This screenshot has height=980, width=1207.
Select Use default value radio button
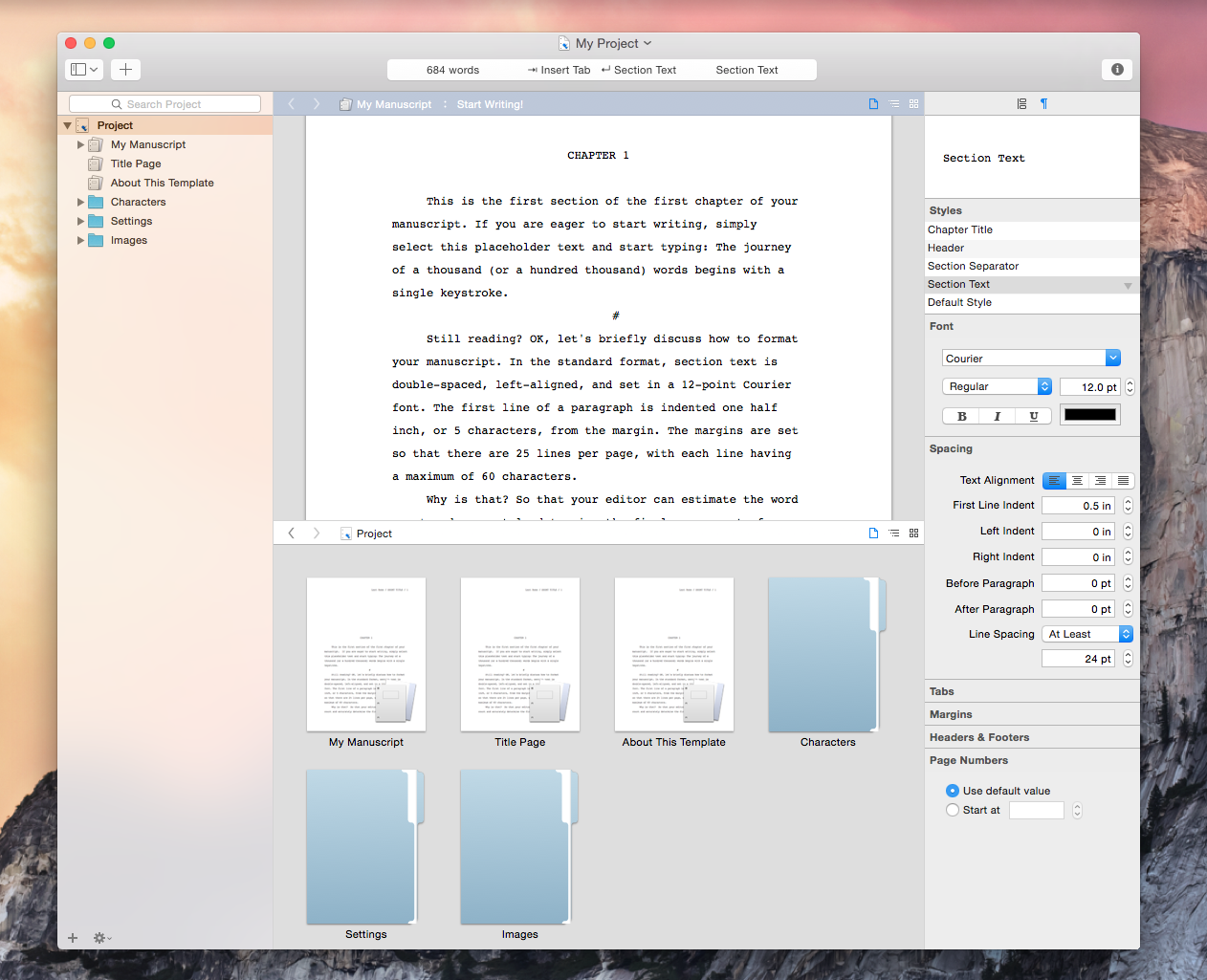coord(953,791)
